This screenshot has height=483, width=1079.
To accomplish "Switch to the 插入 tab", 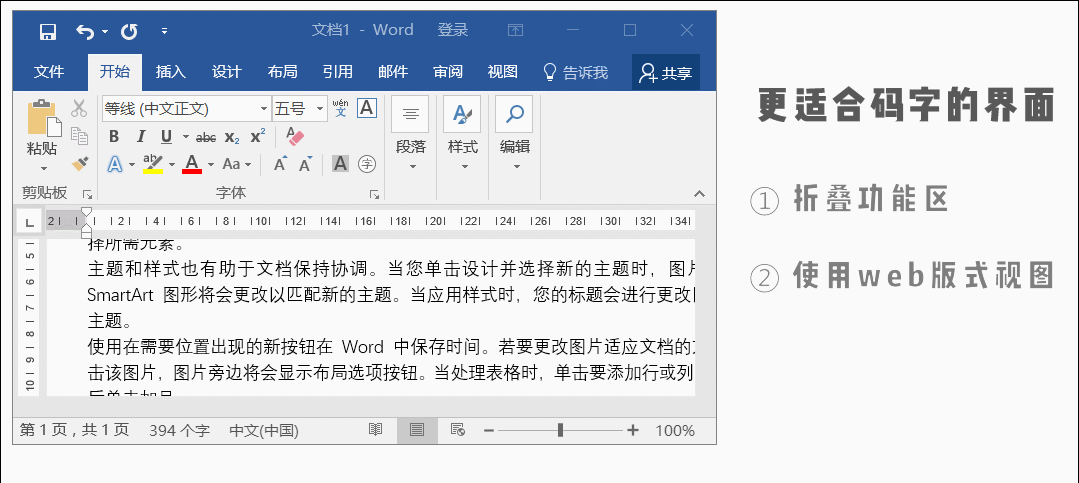I will pos(171,72).
